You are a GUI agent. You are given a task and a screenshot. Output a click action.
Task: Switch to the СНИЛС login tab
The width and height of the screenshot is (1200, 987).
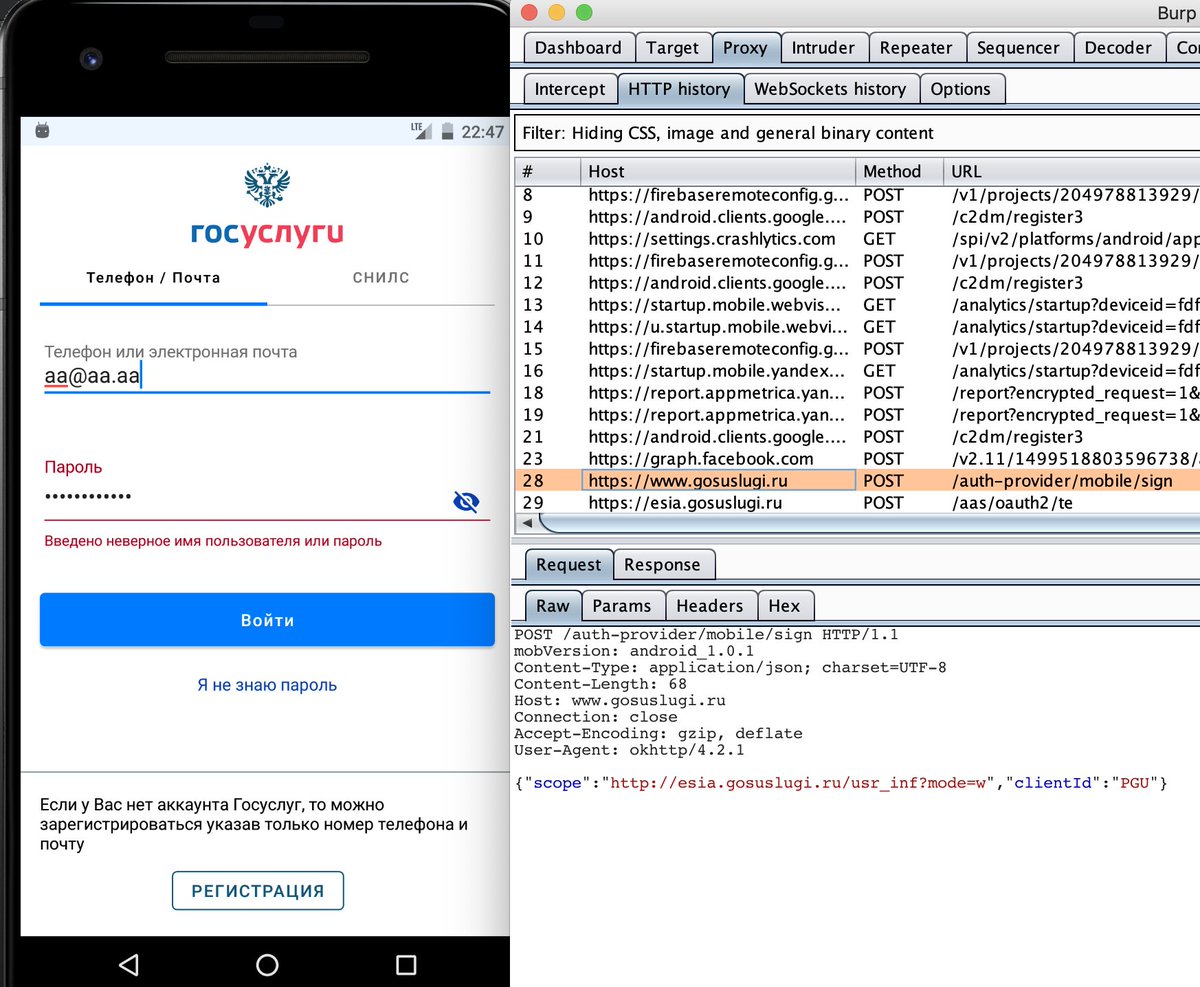coord(381,278)
